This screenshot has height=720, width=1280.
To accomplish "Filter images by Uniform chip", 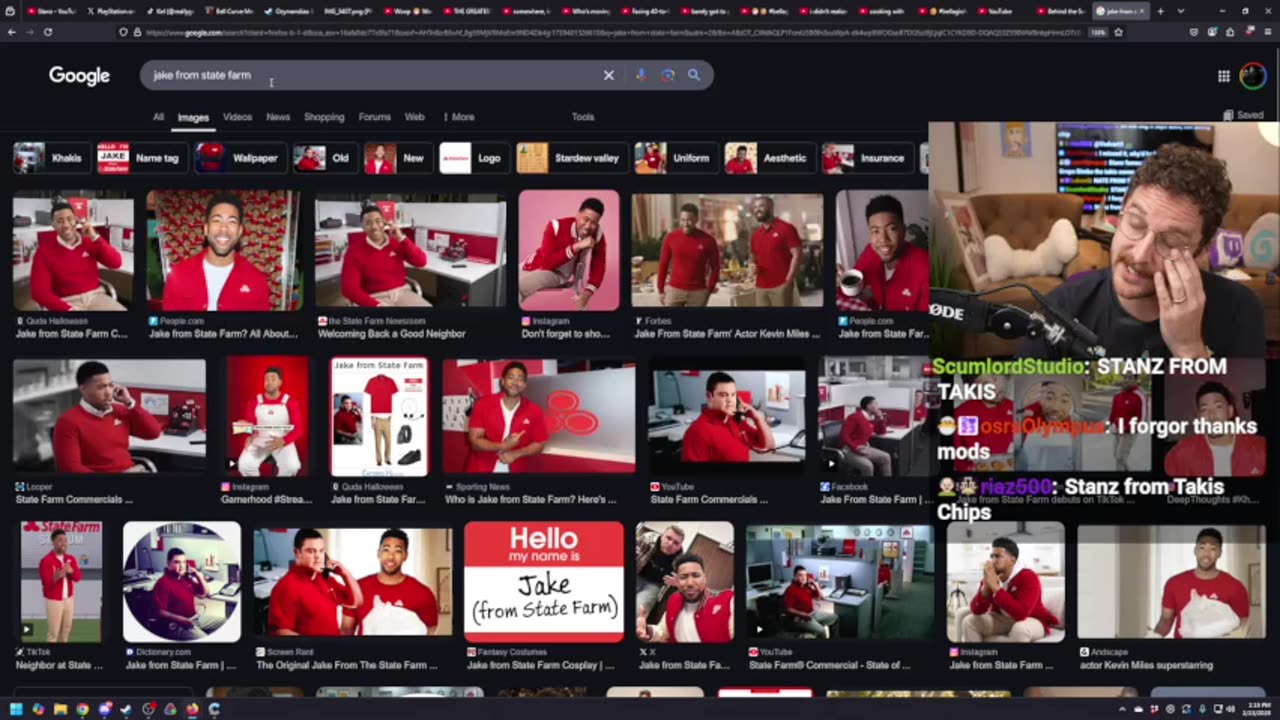I will click(x=675, y=158).
